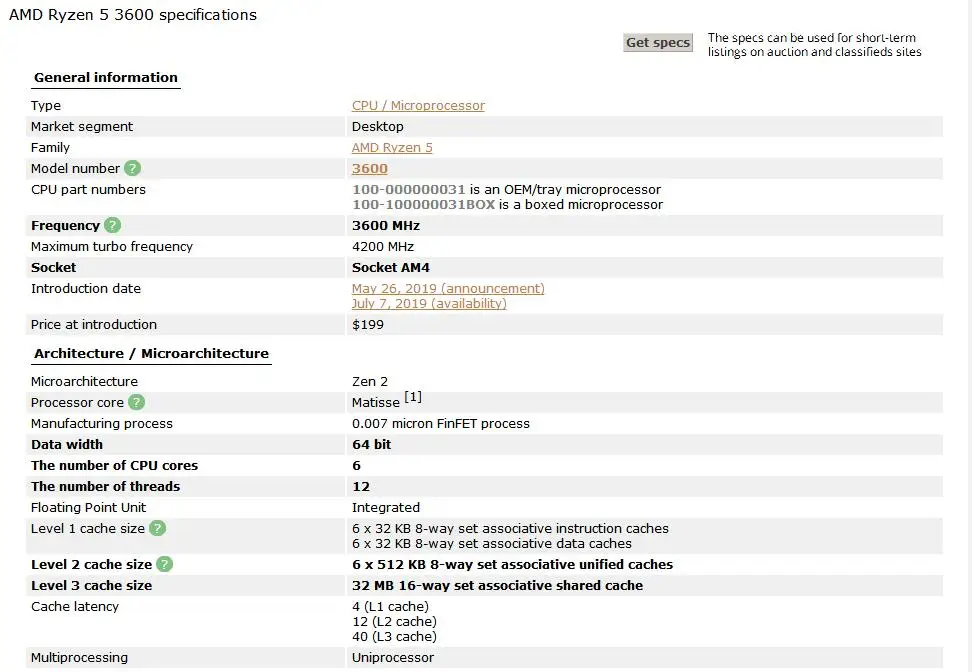Open the 3600 model number link
Viewport: 972px width, 672px height.
[369, 169]
